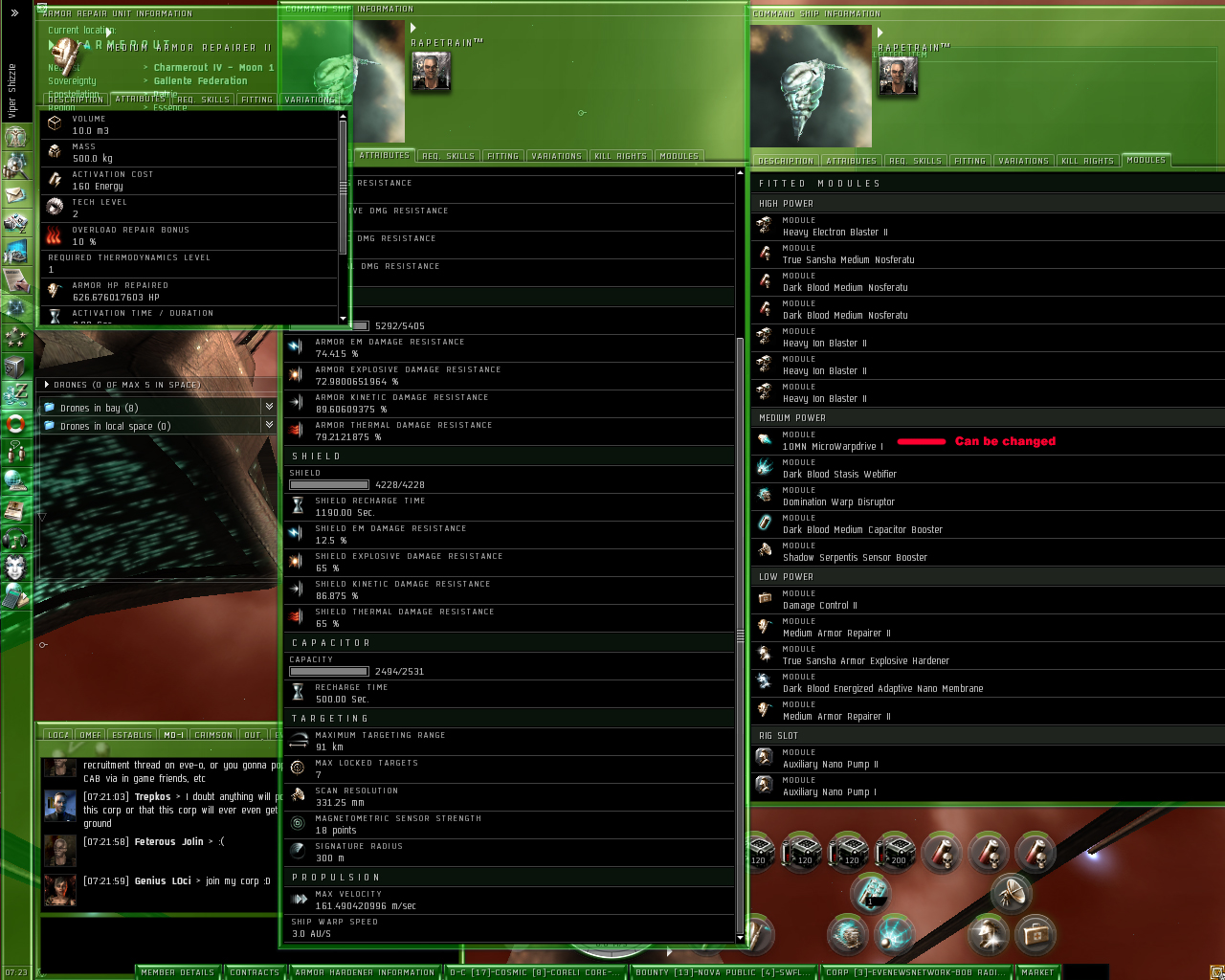Select the Damage Control II module row

988,600
